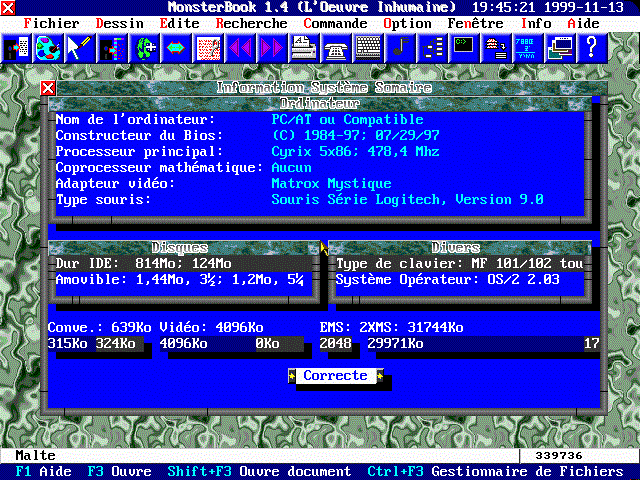Viewport: 640px width, 480px height.
Task: Click the tree hierarchy diagram icon
Action: pyautogui.click(x=432, y=48)
